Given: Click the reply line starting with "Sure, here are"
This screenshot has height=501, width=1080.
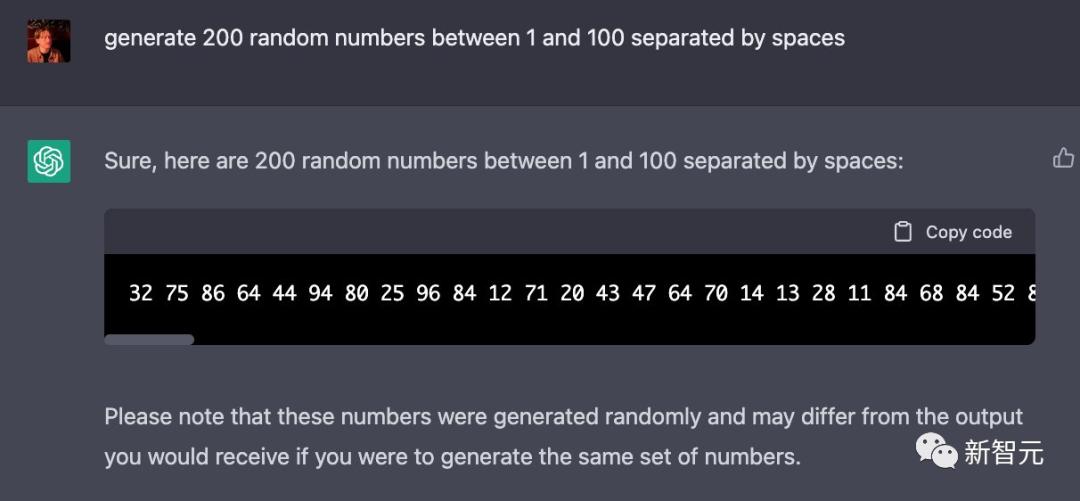Looking at the screenshot, I should click(503, 160).
